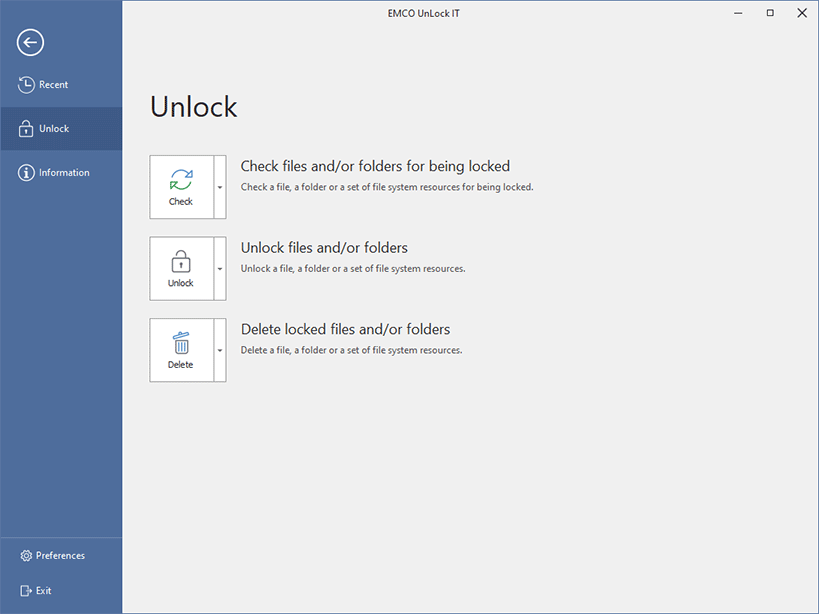Open the Information circle icon

(x=27, y=173)
